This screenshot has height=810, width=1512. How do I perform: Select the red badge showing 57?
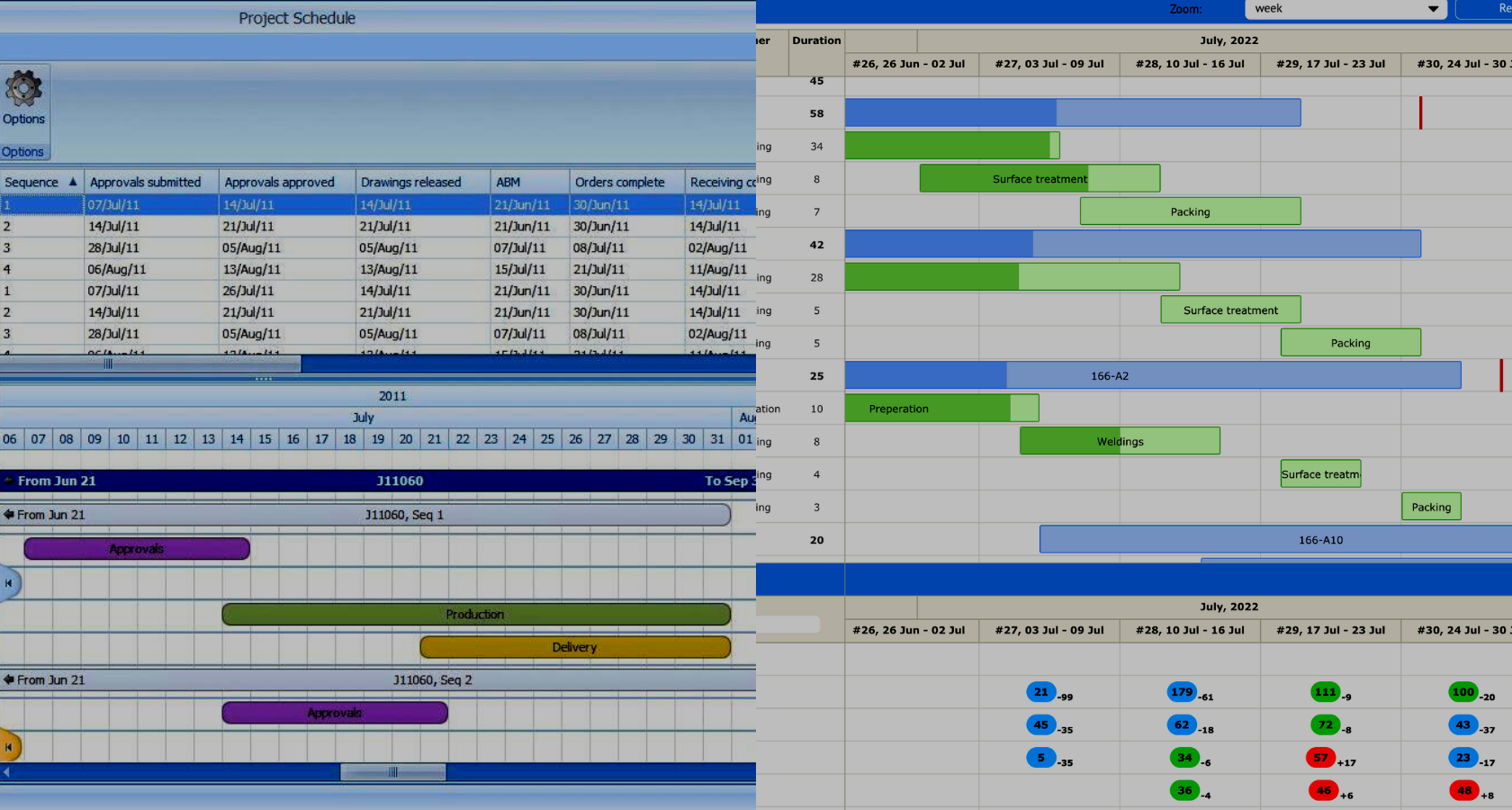tap(1320, 758)
